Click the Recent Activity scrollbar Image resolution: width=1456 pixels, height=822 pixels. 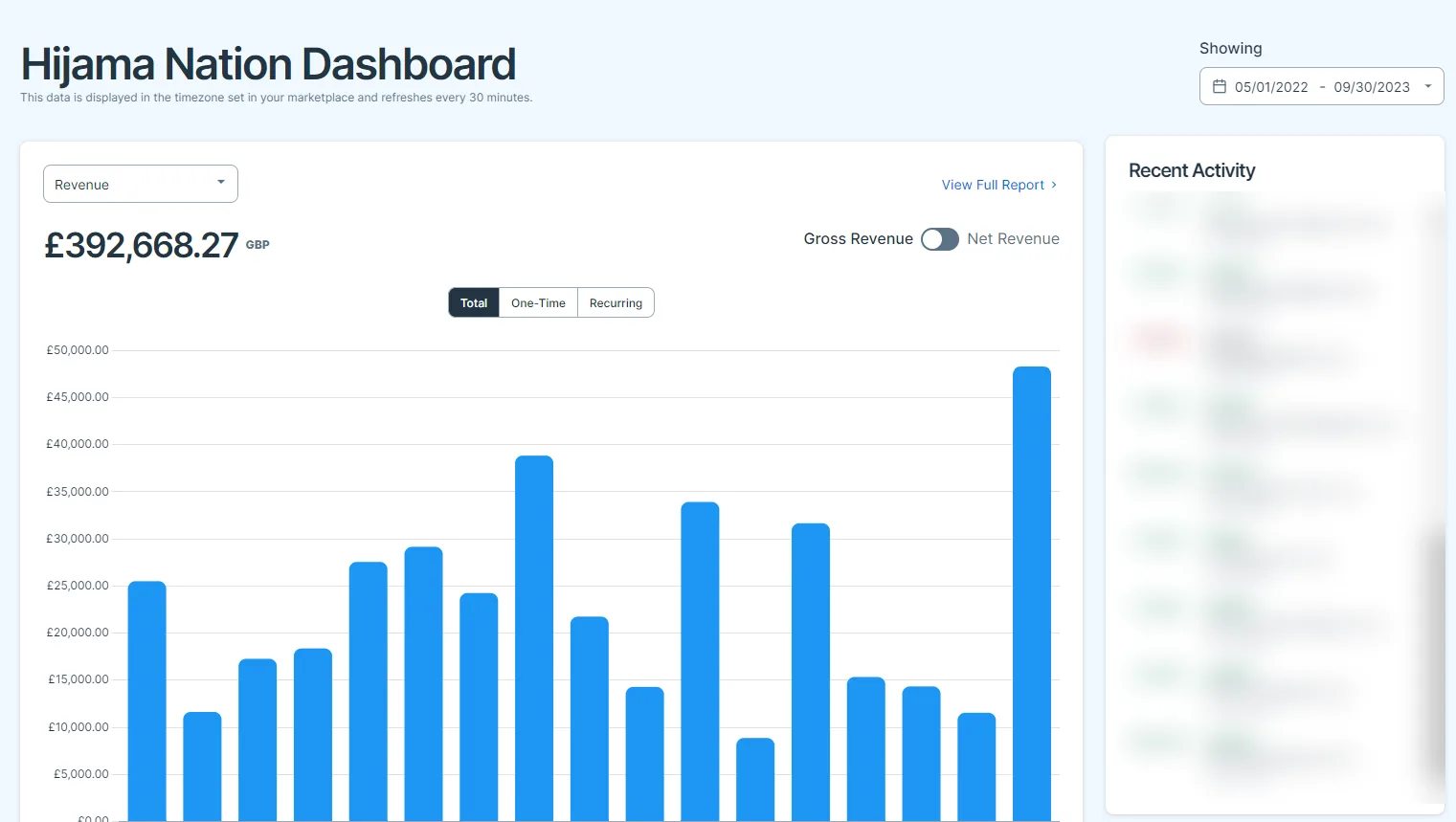pyautogui.click(x=1435, y=651)
